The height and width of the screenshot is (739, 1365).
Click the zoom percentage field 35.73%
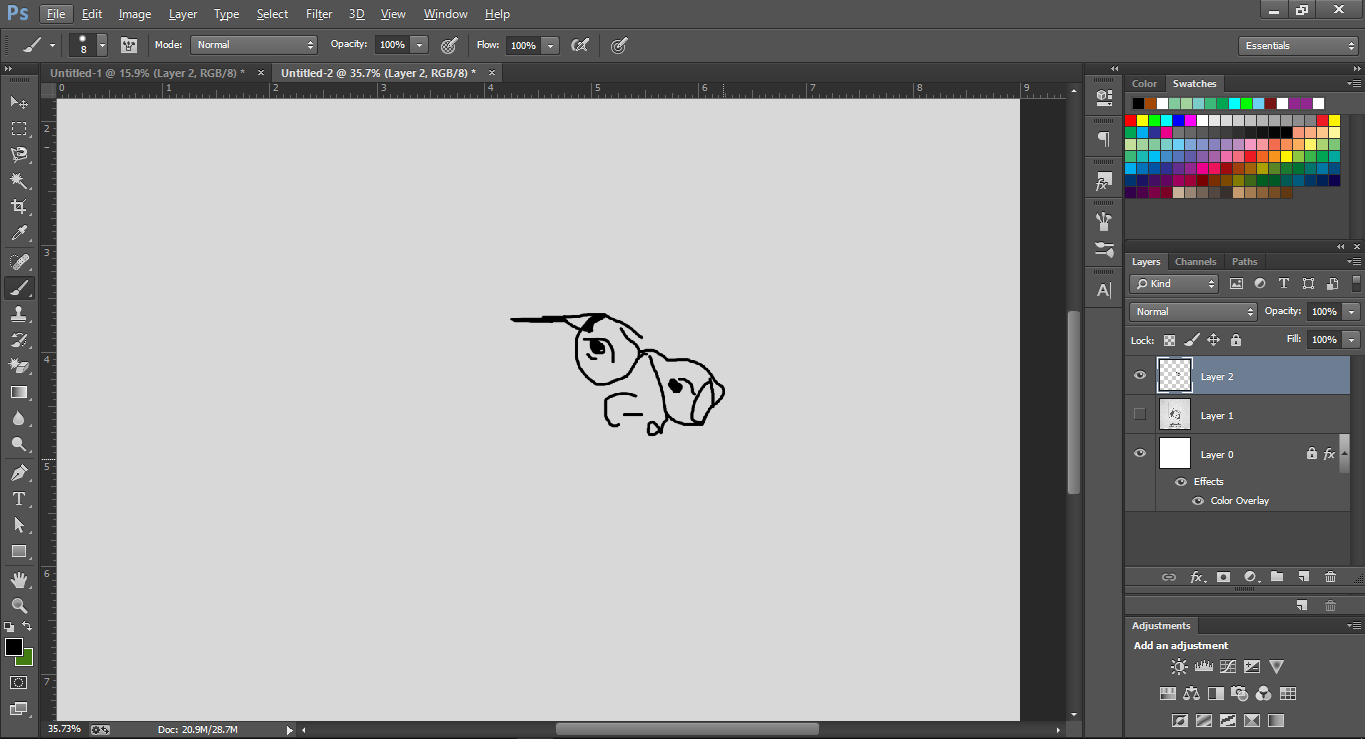click(x=64, y=730)
